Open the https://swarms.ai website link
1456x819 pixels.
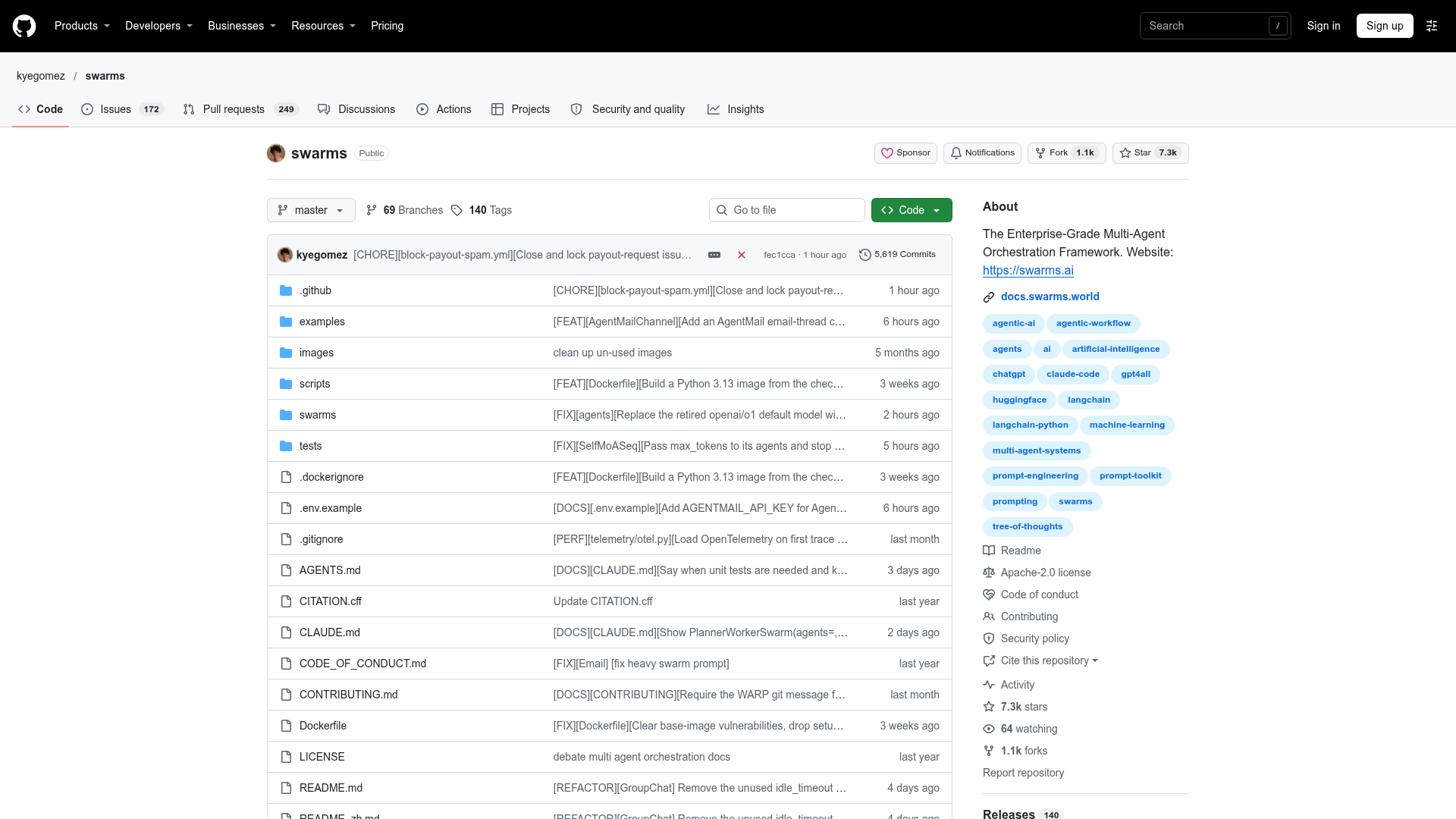coord(1028,270)
